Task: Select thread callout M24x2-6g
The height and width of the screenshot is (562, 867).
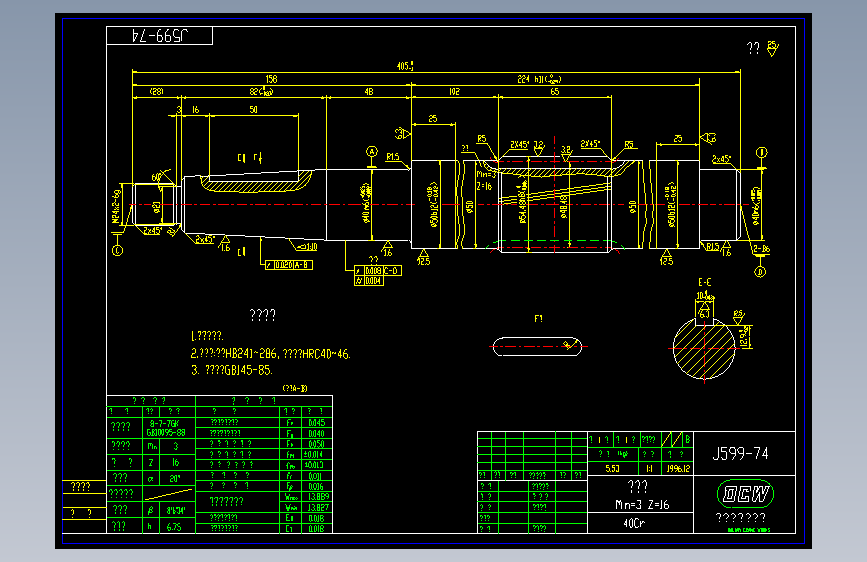Action: pyautogui.click(x=116, y=206)
